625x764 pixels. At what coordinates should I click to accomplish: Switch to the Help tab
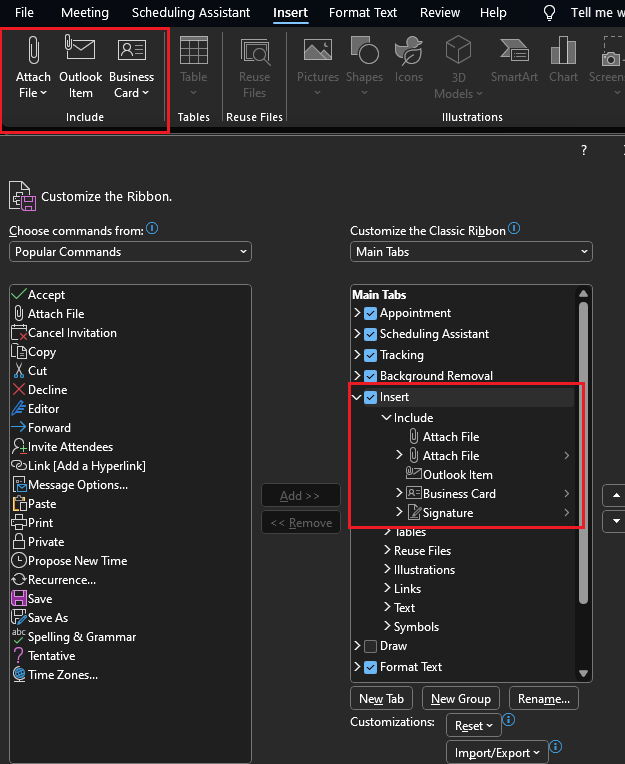click(493, 13)
